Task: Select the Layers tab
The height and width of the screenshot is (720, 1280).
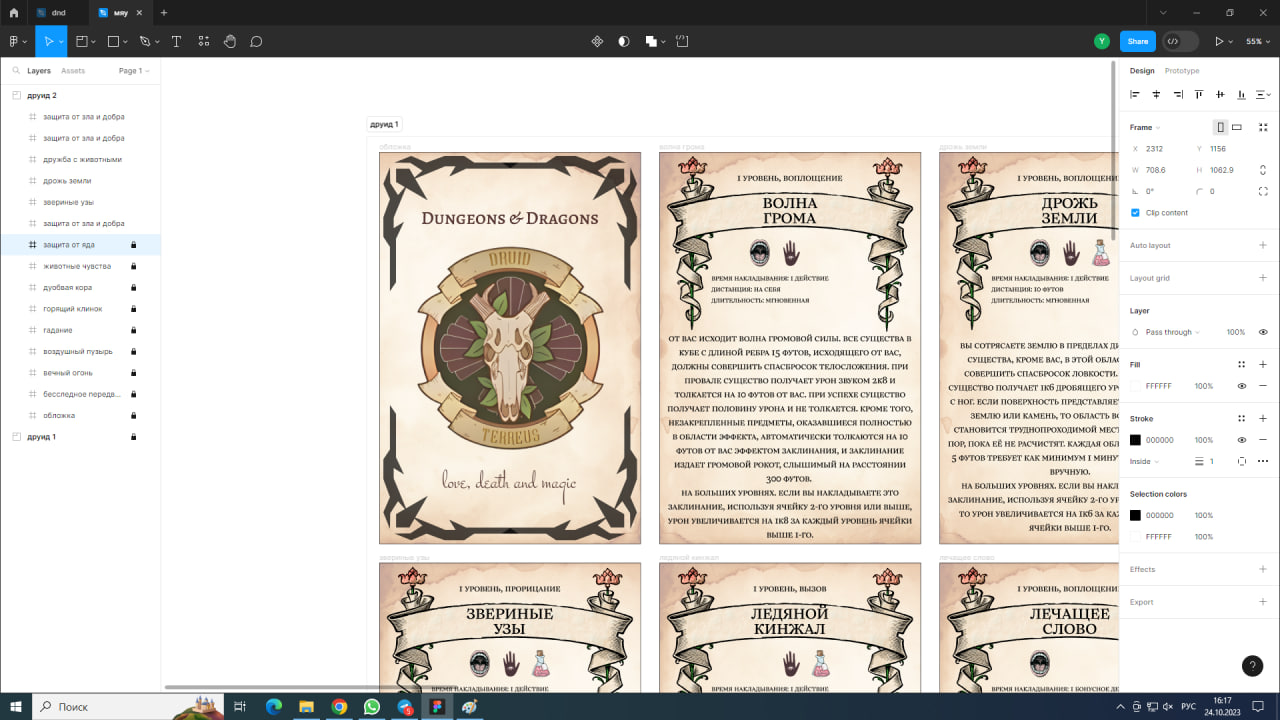Action: pyautogui.click(x=39, y=71)
